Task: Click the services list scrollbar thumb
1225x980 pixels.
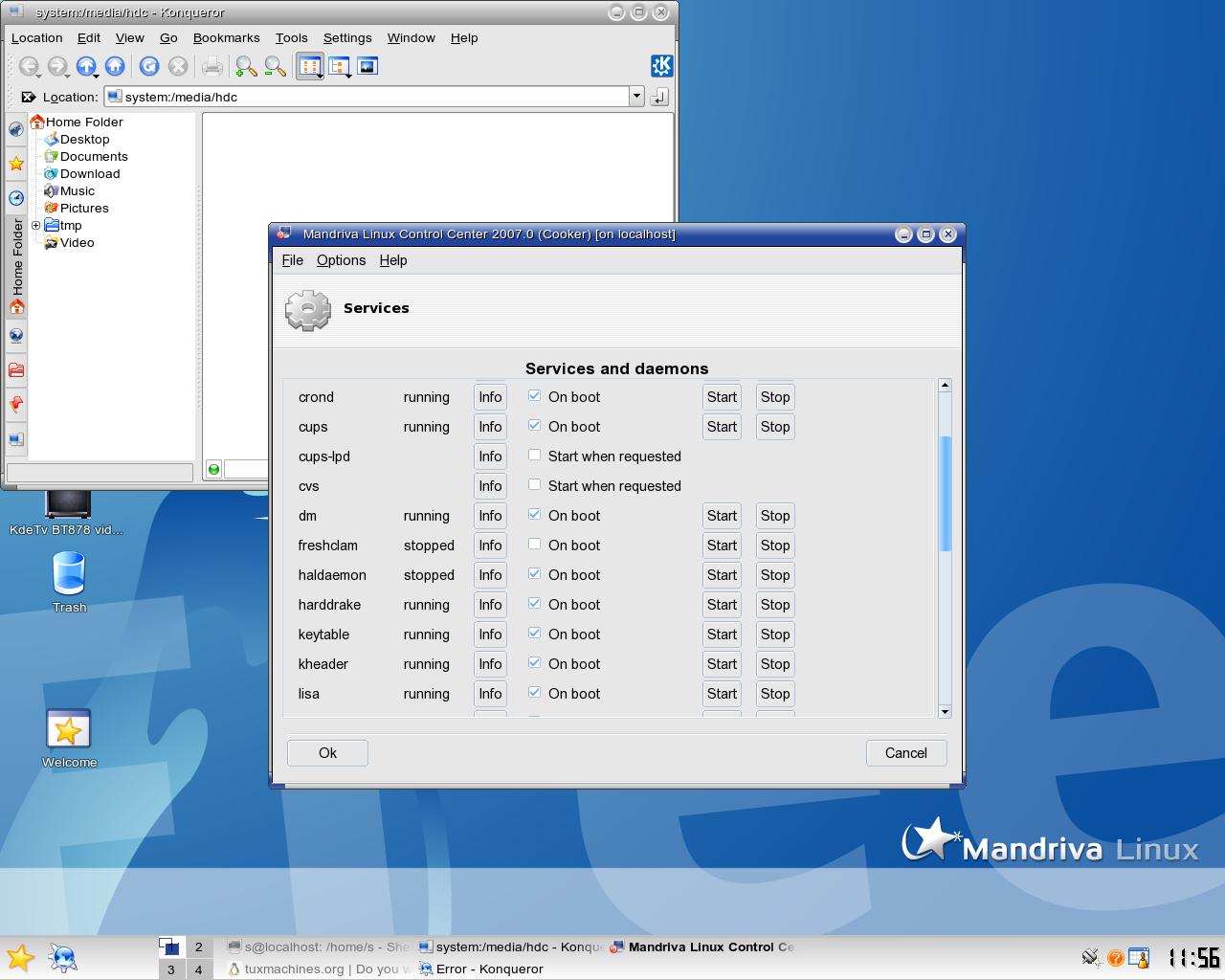Action: pyautogui.click(x=946, y=494)
